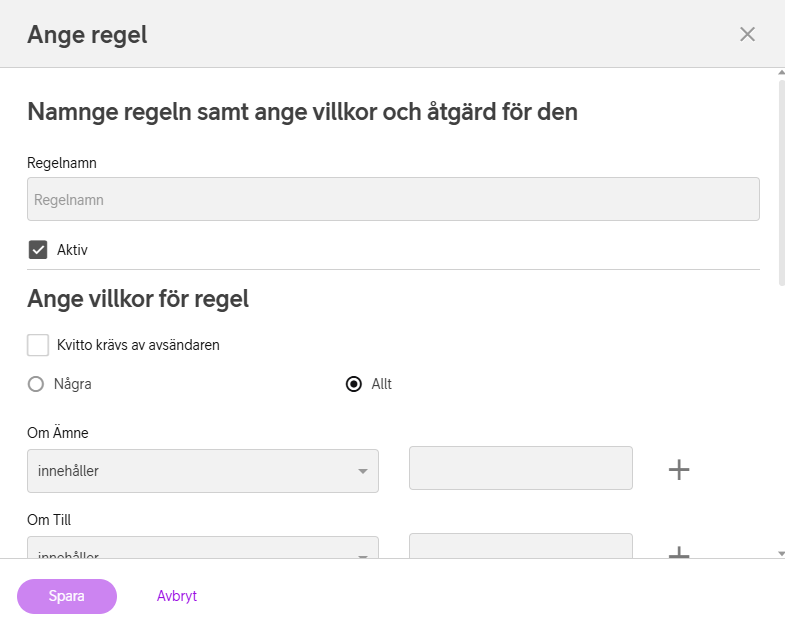This screenshot has width=785, height=631.
Task: Uncheck the Aktiv checkbox
Action: point(38,250)
